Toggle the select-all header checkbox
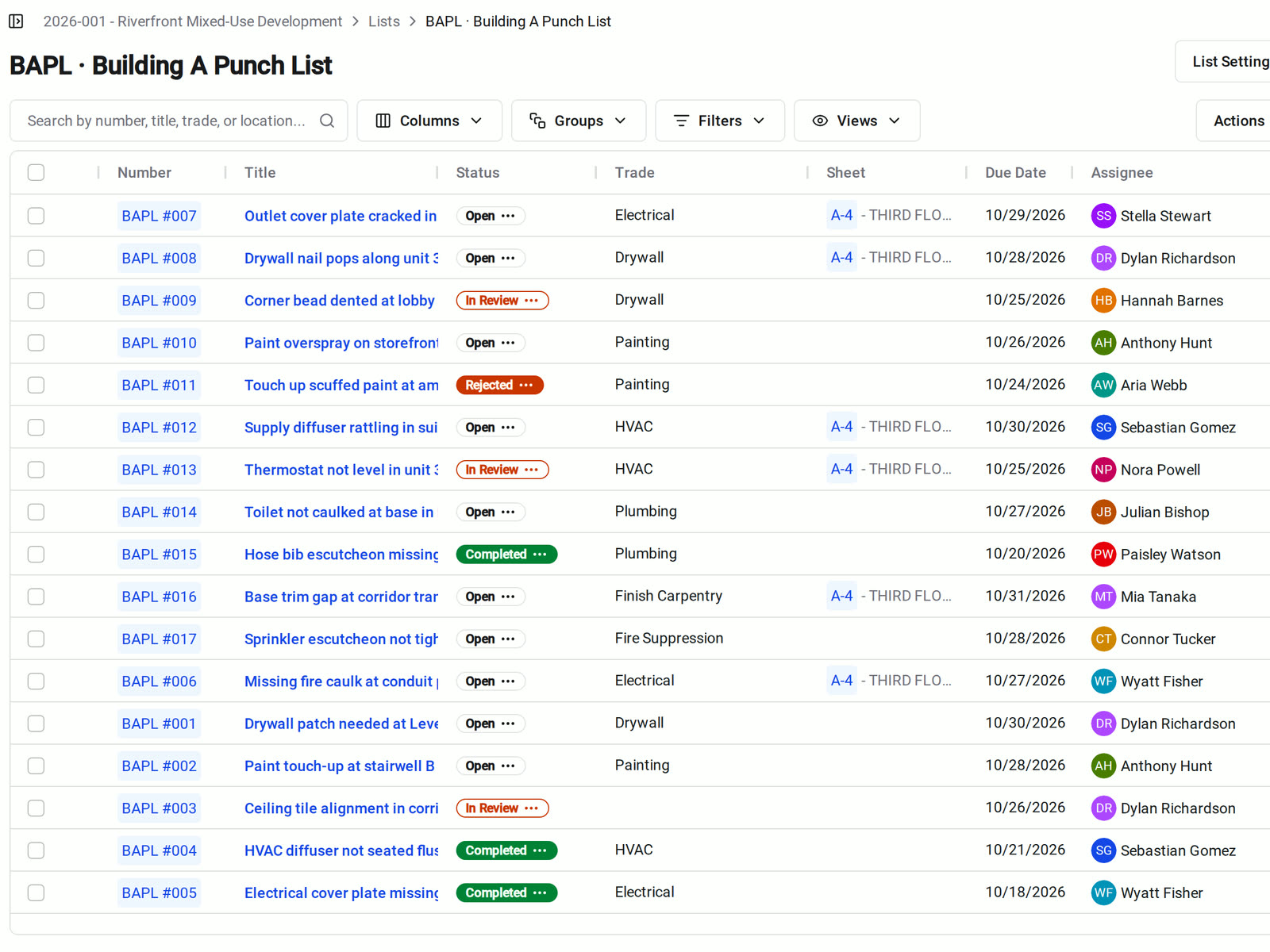 point(36,172)
